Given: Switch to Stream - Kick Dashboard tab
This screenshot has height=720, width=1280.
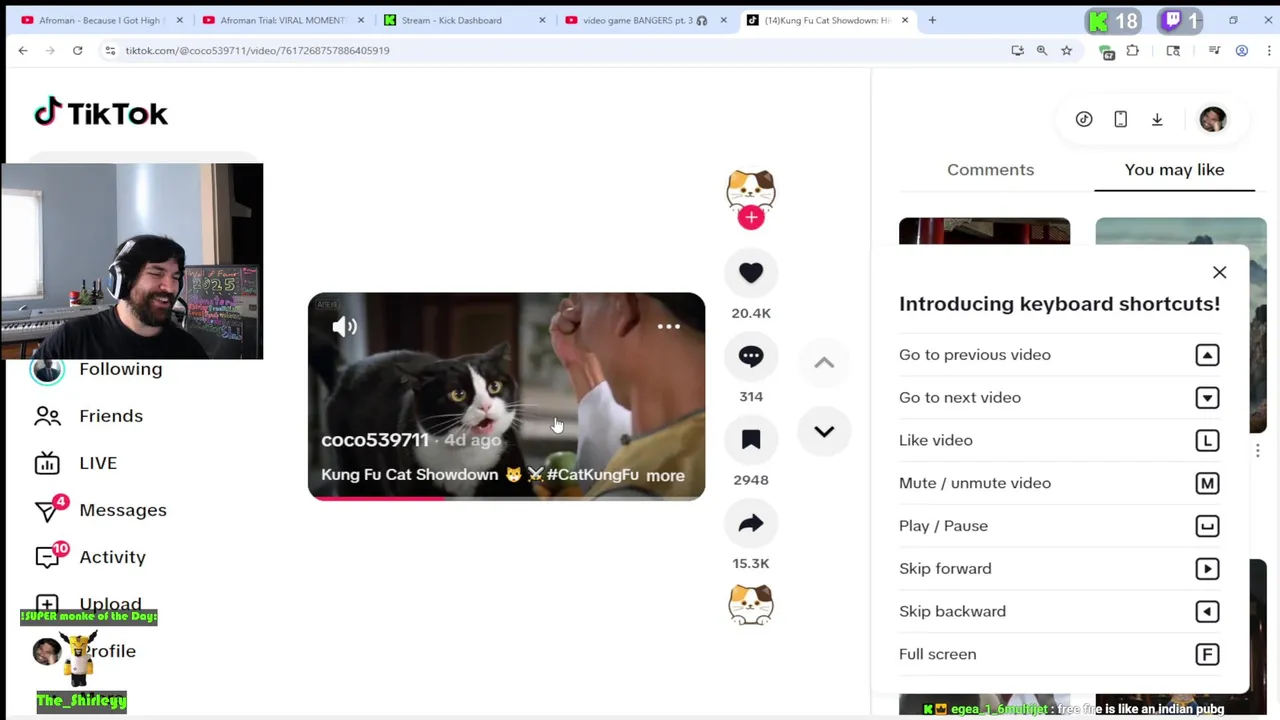Looking at the screenshot, I should [465, 20].
